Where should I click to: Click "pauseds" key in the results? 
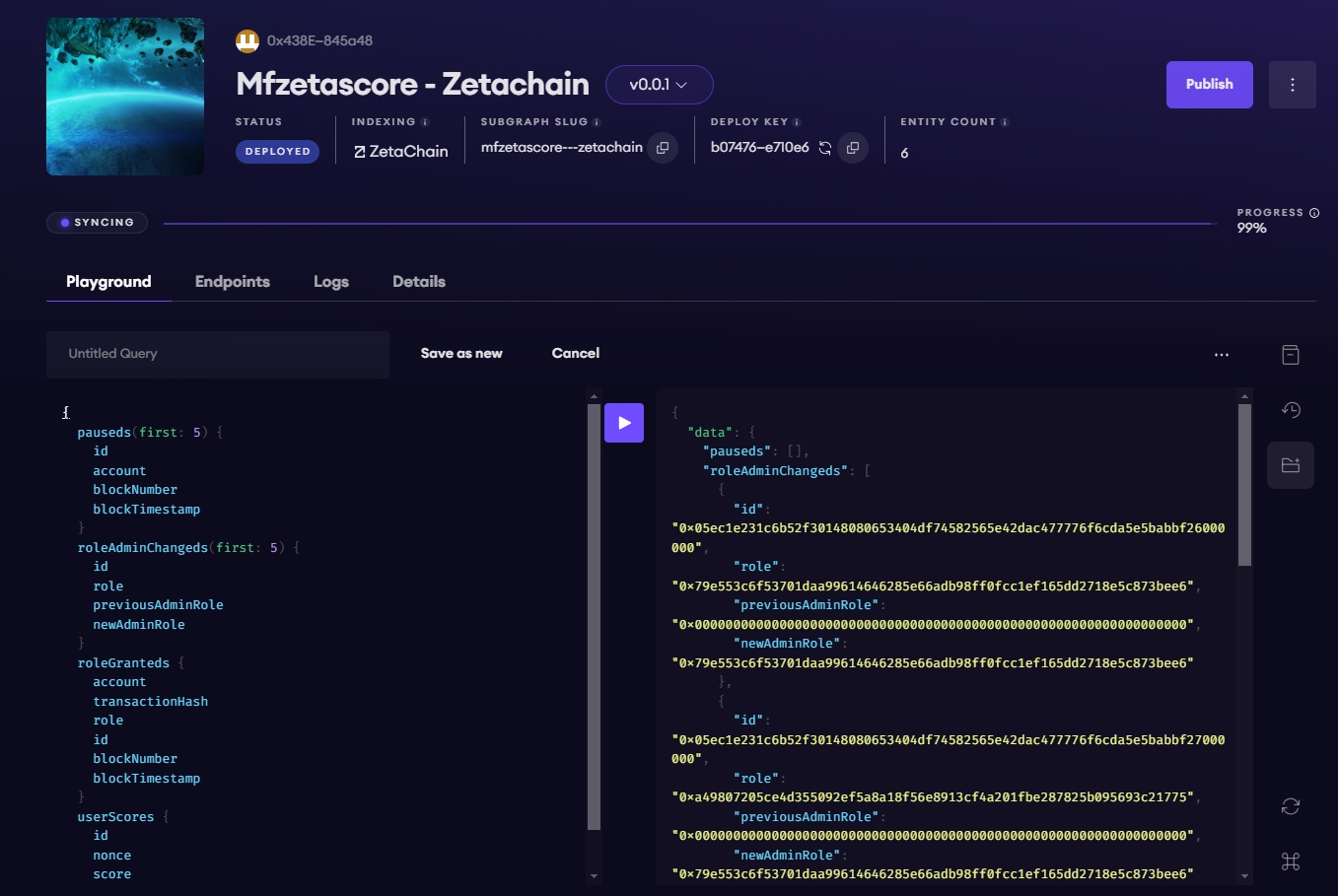click(737, 450)
